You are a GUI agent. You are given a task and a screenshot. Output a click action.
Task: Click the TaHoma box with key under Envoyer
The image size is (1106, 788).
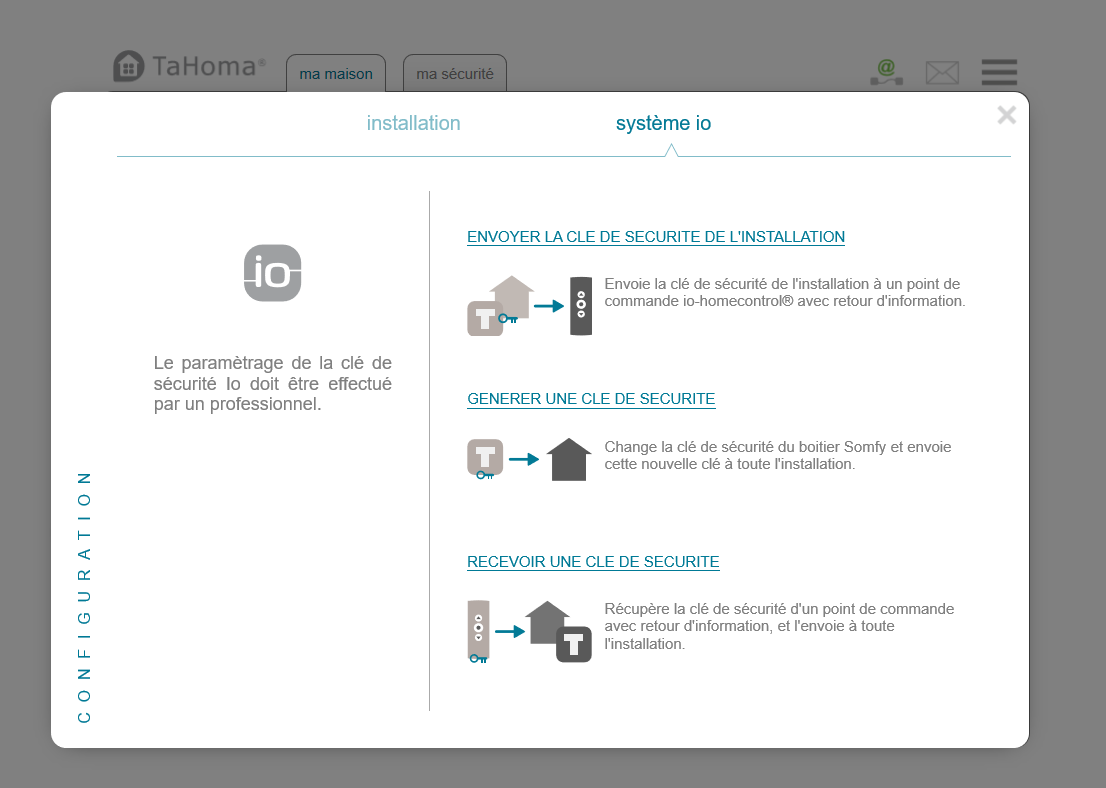[486, 318]
